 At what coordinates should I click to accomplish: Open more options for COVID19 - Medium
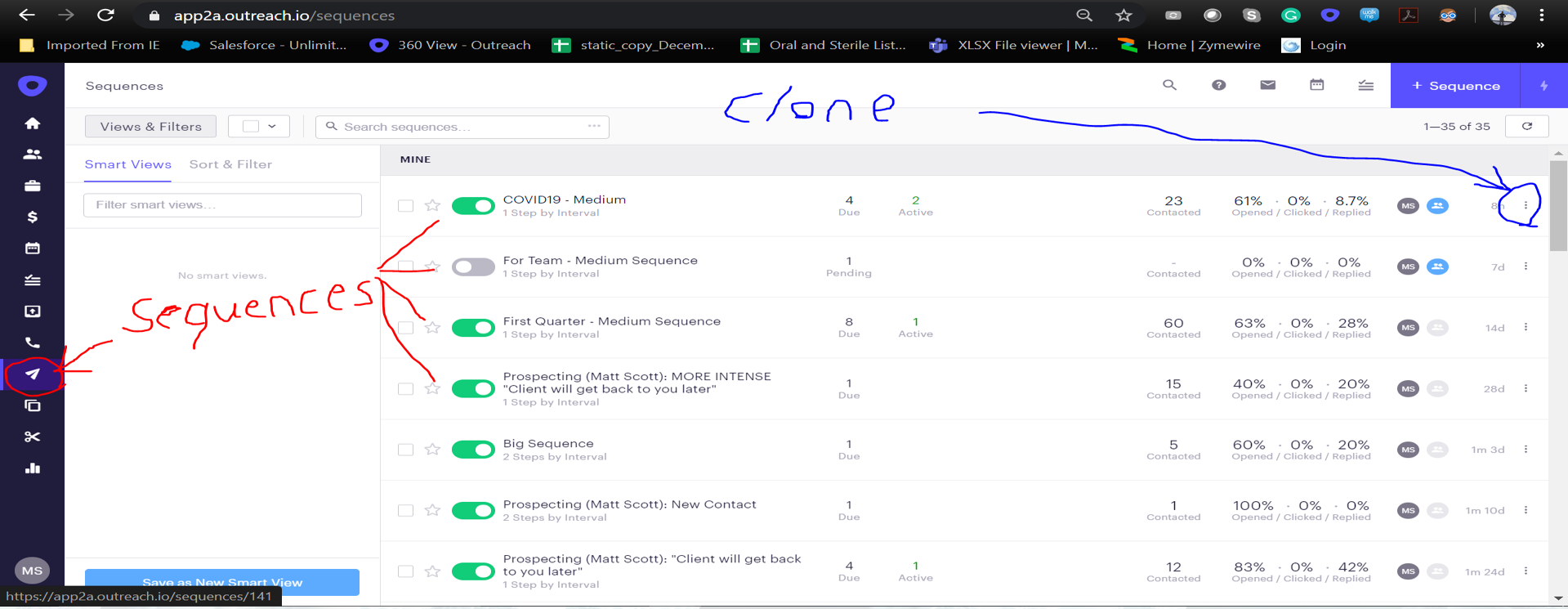pos(1526,205)
